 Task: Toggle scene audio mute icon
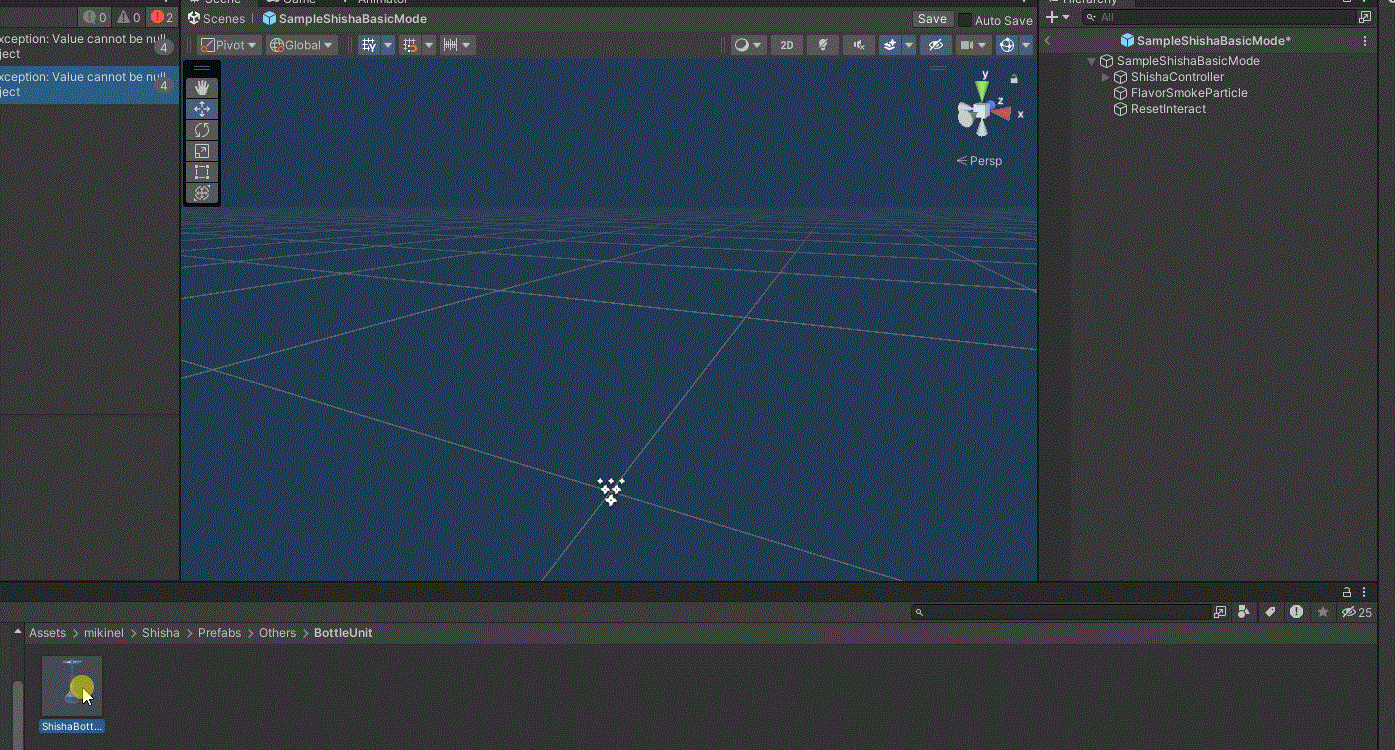(x=859, y=45)
